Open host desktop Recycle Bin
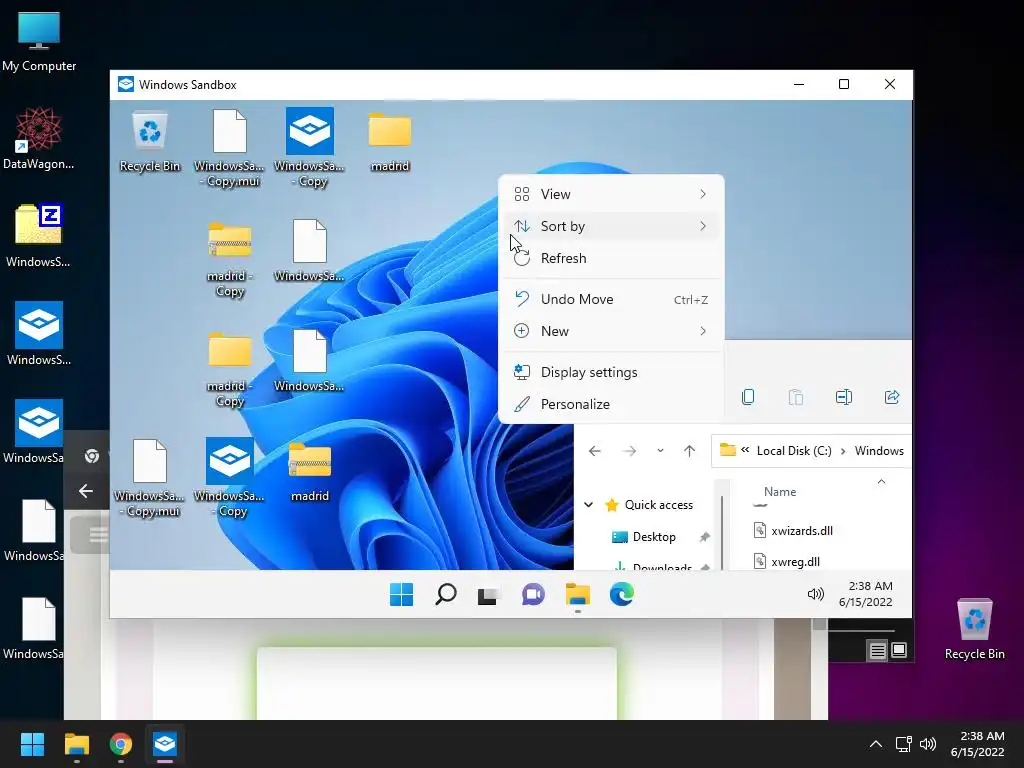Image resolution: width=1024 pixels, height=768 pixels. pyautogui.click(x=974, y=629)
